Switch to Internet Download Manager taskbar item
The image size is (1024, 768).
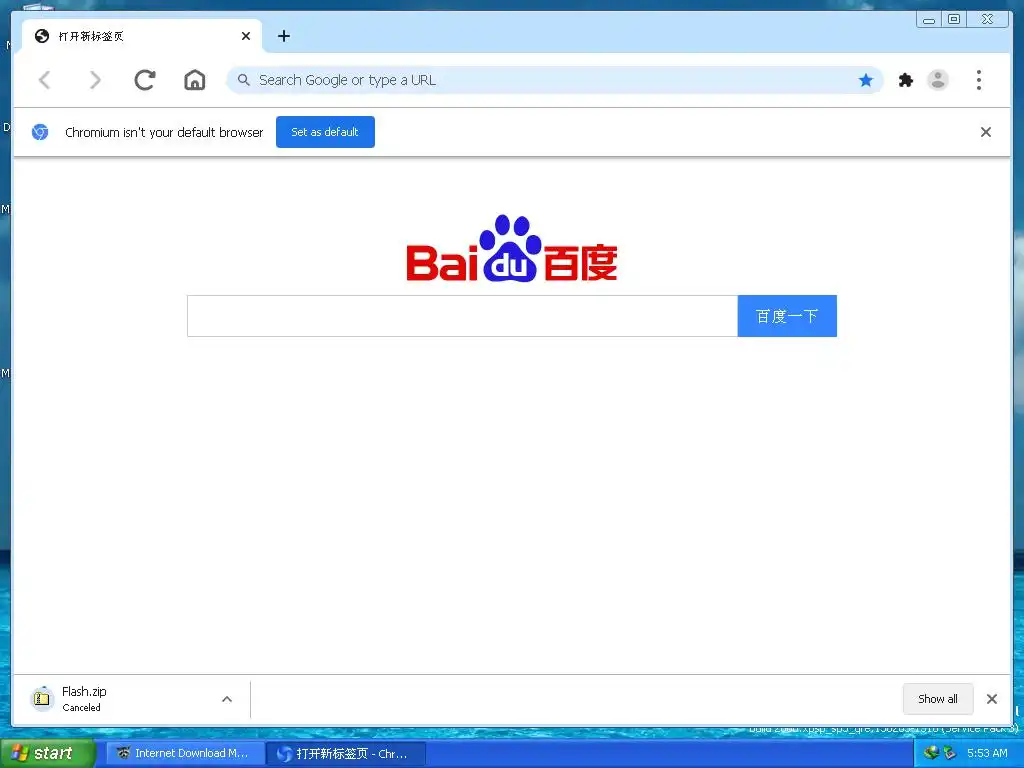(x=184, y=754)
